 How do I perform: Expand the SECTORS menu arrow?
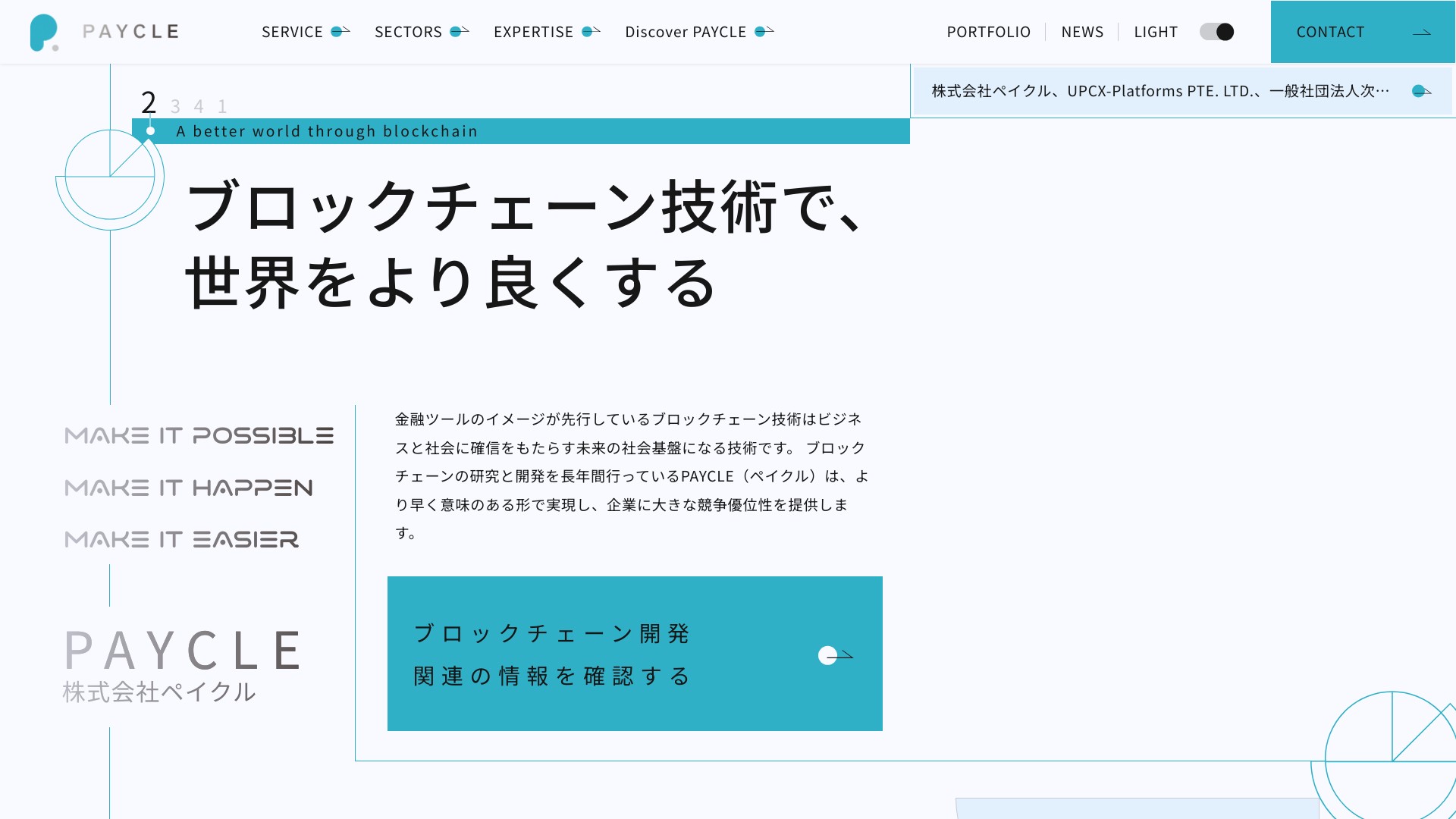point(459,32)
